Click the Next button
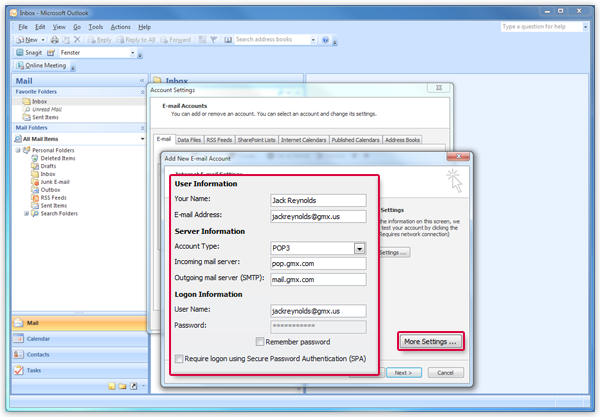 point(404,373)
